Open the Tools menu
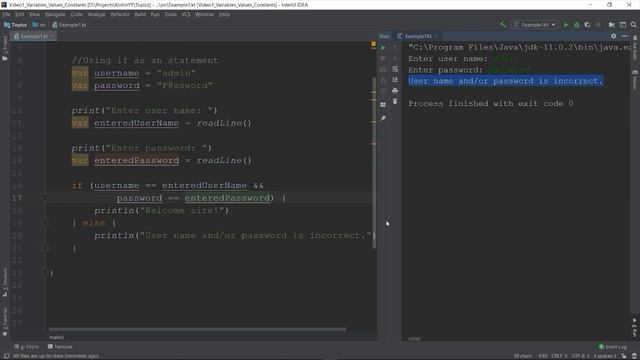 (x=171, y=14)
